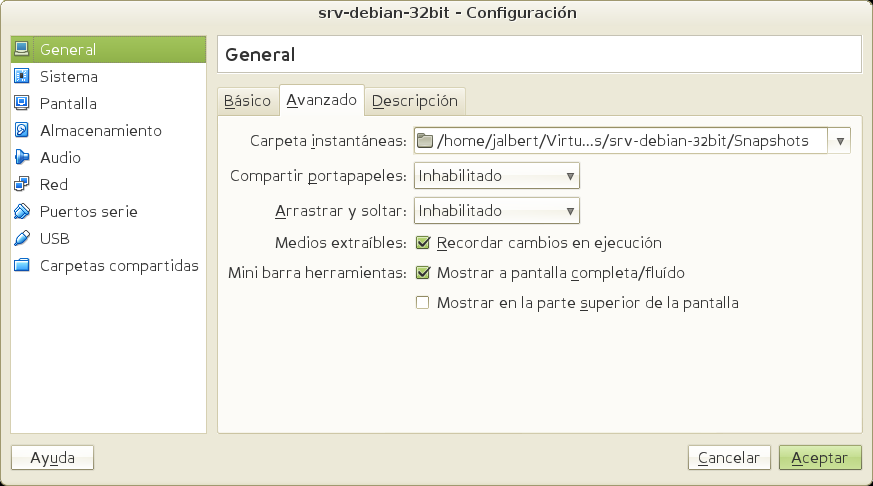Viewport: 873px width, 486px height.
Task: Click the Almacenamiento disk icon
Action: click(x=22, y=131)
